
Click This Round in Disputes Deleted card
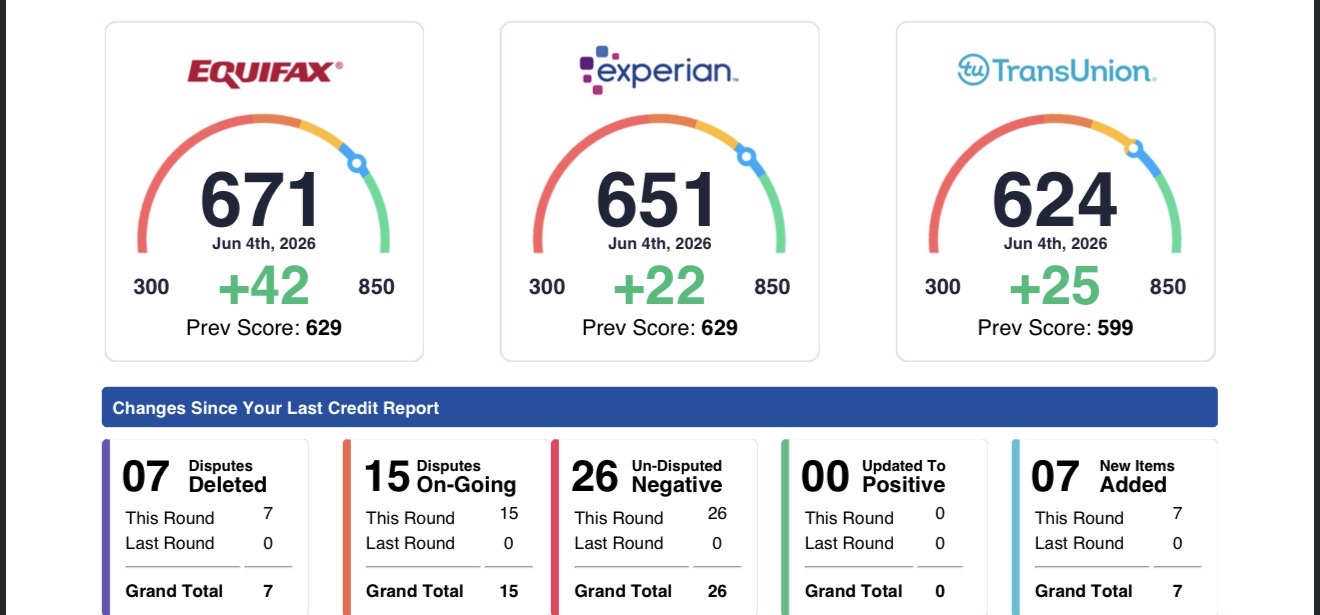coord(170,518)
